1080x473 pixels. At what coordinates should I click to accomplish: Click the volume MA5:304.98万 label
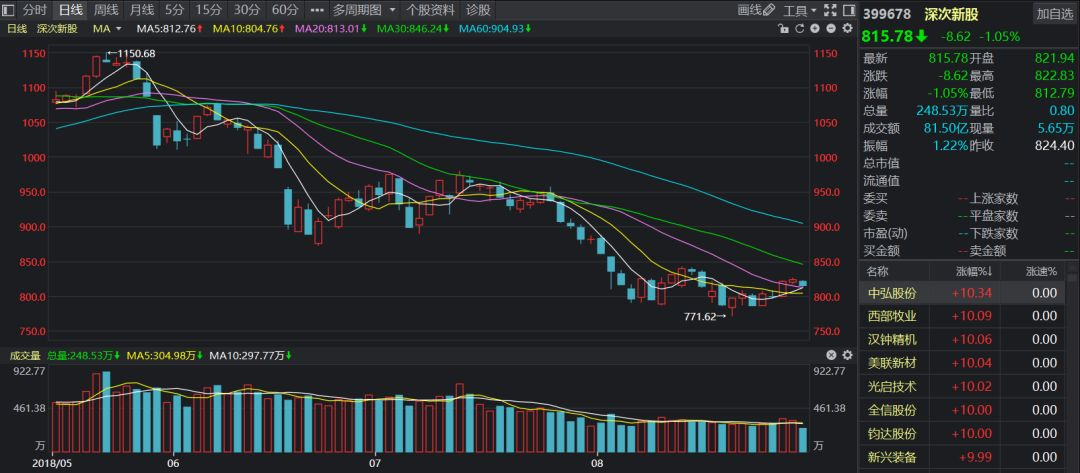(167, 355)
